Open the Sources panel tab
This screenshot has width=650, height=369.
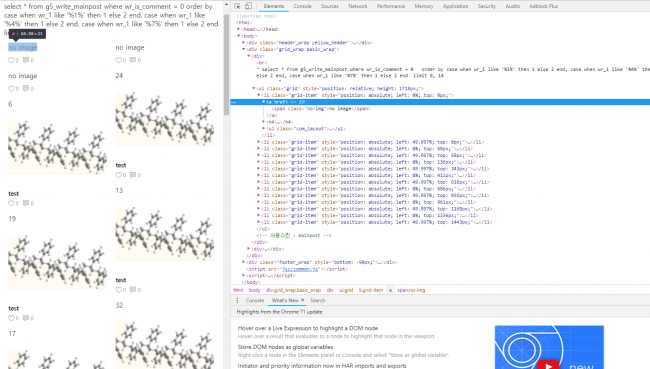tap(330, 6)
